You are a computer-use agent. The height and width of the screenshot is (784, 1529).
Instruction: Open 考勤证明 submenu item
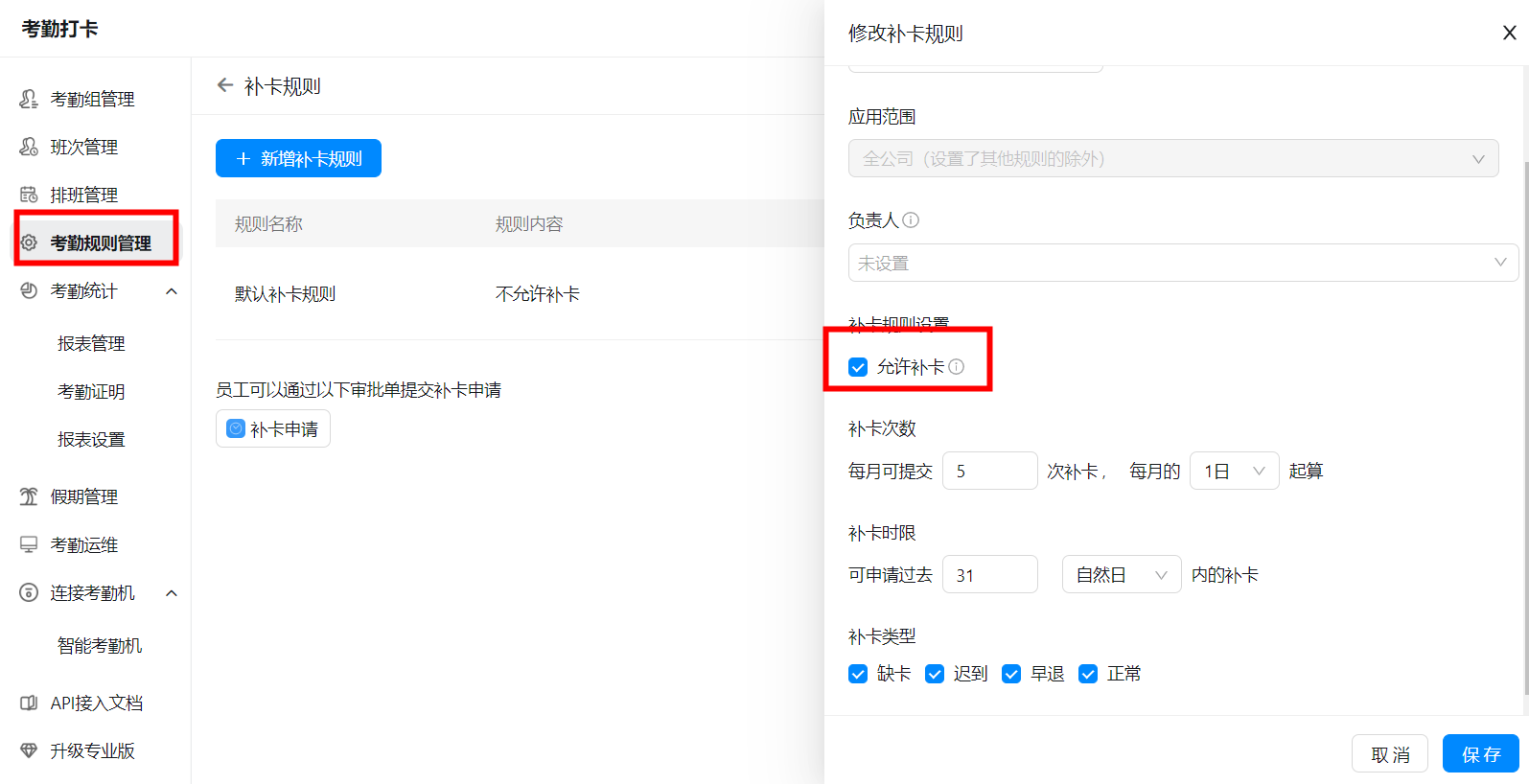[x=91, y=391]
